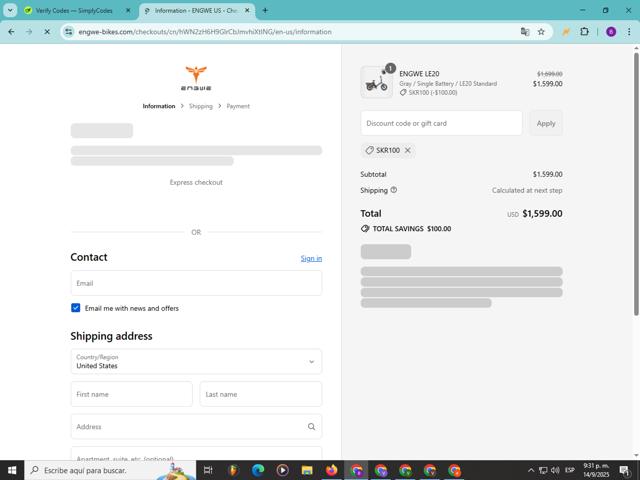This screenshot has width=640, height=480.
Task: Open Microsoft Edge from the taskbar
Action: (x=258, y=470)
